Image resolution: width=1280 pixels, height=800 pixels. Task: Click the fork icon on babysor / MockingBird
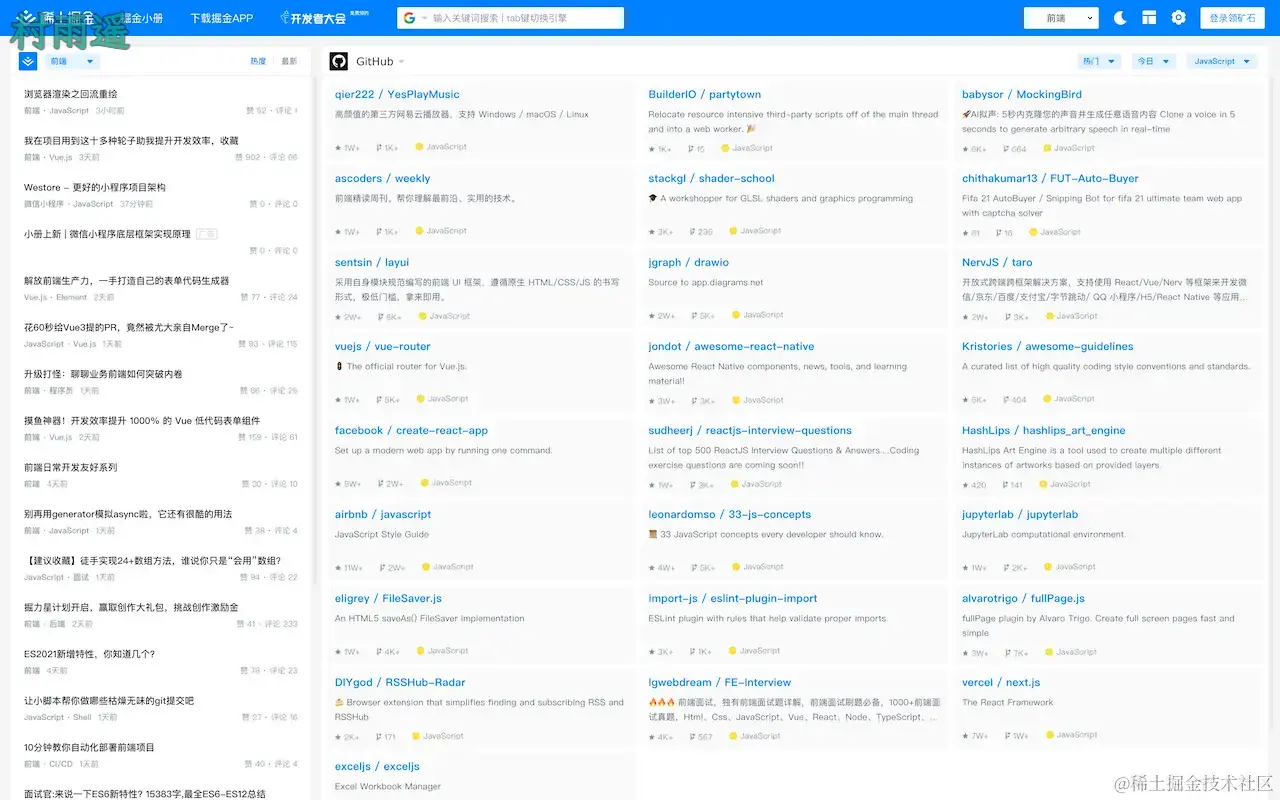pos(1006,149)
